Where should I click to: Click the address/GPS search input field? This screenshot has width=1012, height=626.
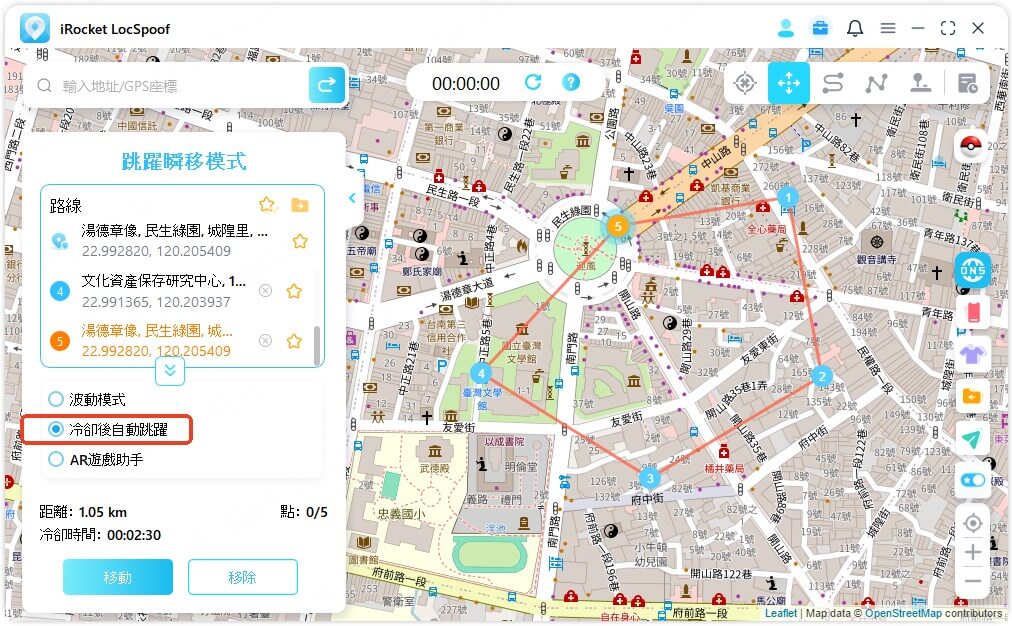point(174,86)
